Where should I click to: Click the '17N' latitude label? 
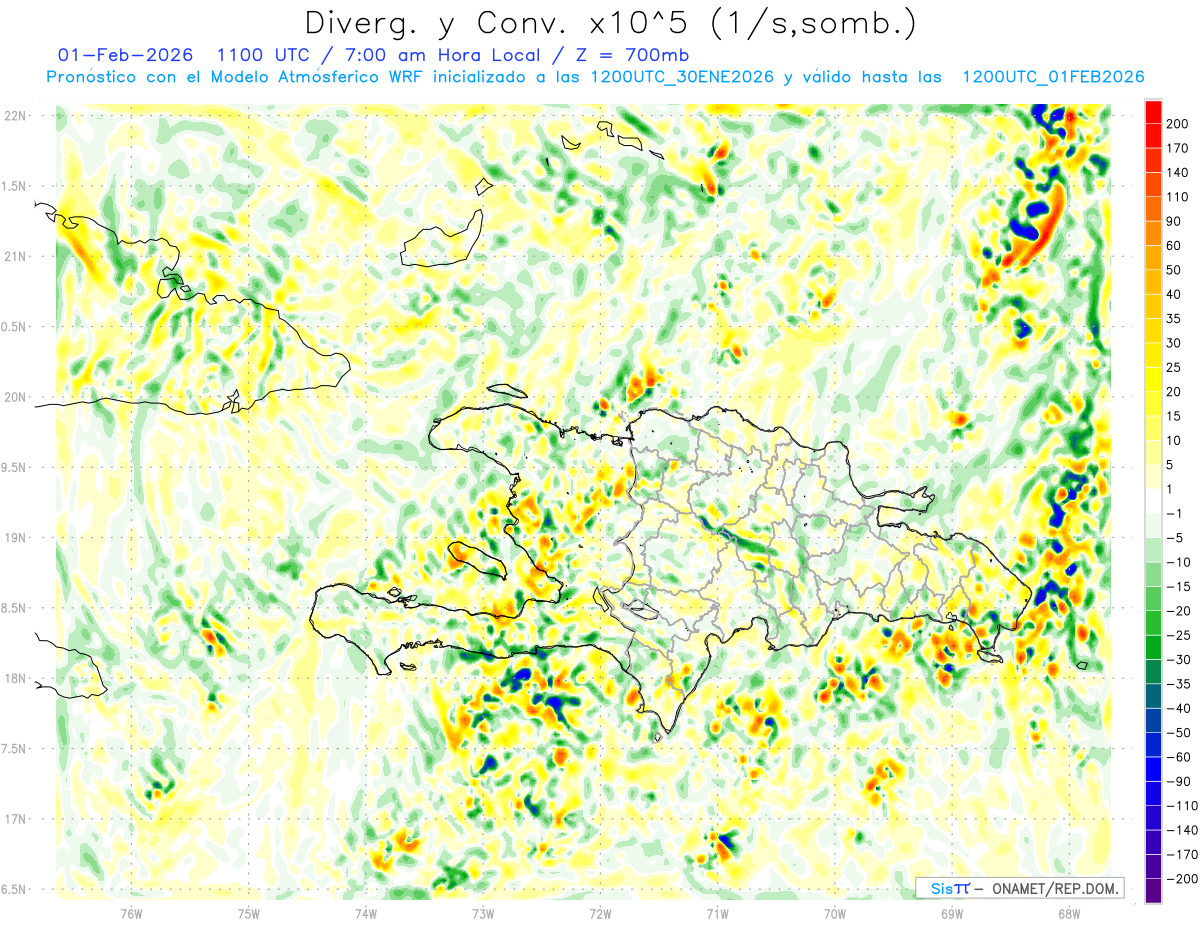click(15, 818)
